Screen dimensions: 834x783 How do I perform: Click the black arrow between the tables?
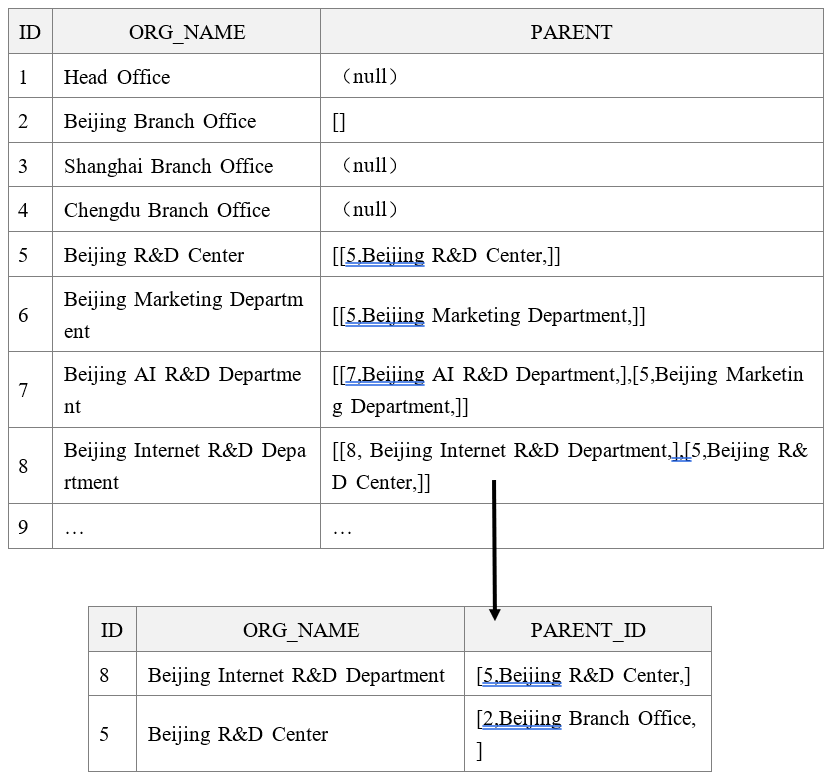(x=494, y=550)
